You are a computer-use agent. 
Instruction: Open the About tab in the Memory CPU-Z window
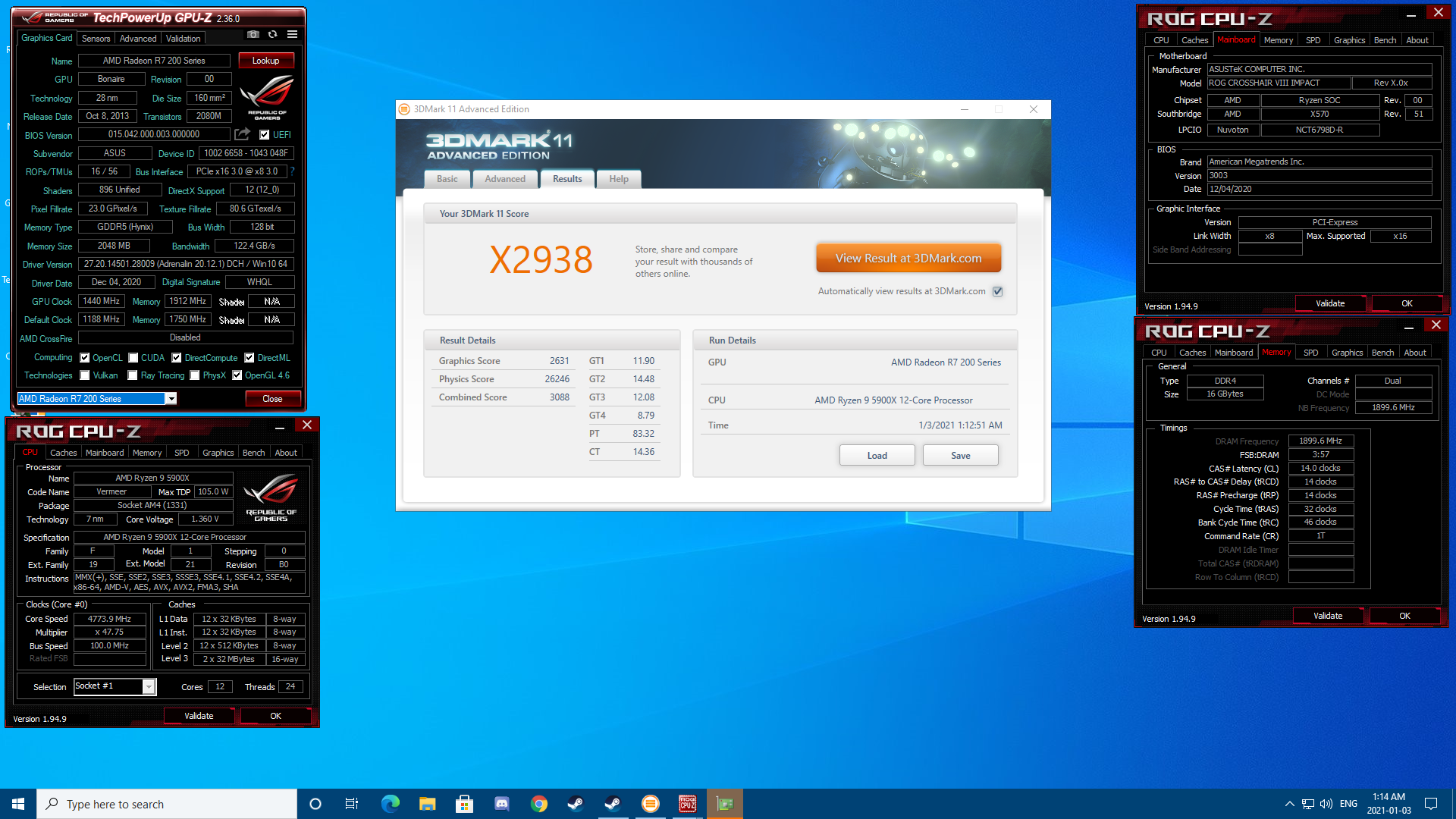pyautogui.click(x=1414, y=353)
